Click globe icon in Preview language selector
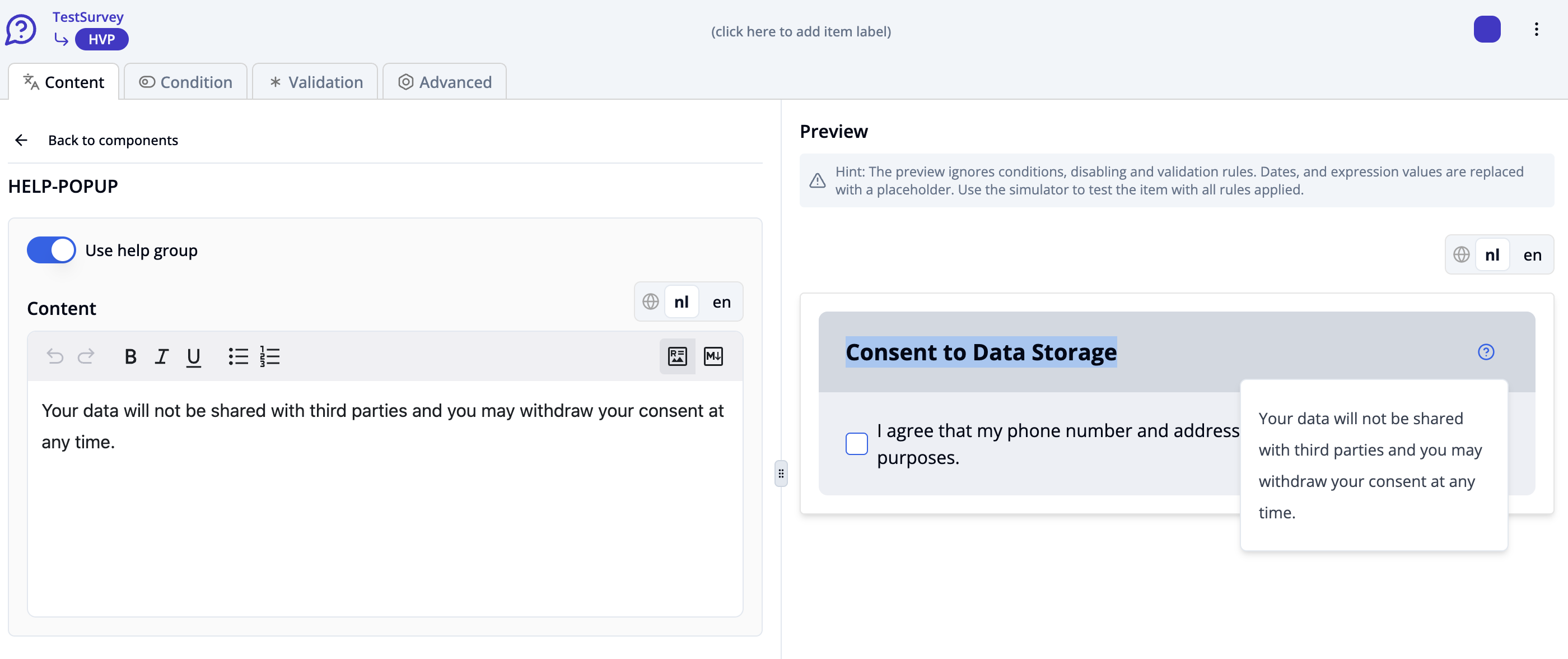The height and width of the screenshot is (659, 1568). [1462, 254]
